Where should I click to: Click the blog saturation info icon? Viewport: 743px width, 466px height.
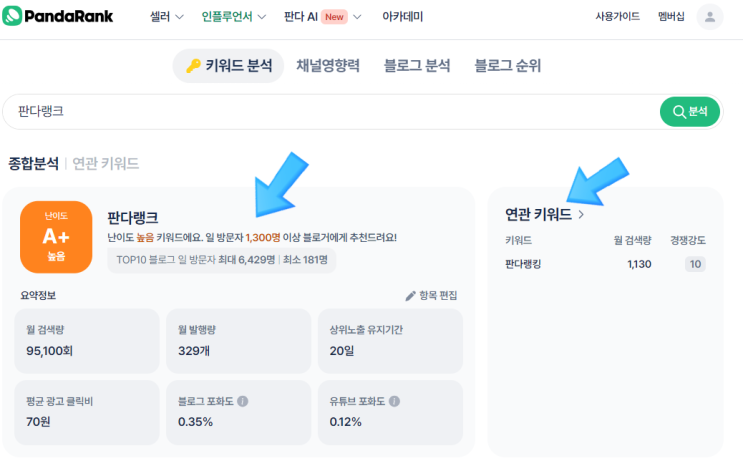coord(243,401)
